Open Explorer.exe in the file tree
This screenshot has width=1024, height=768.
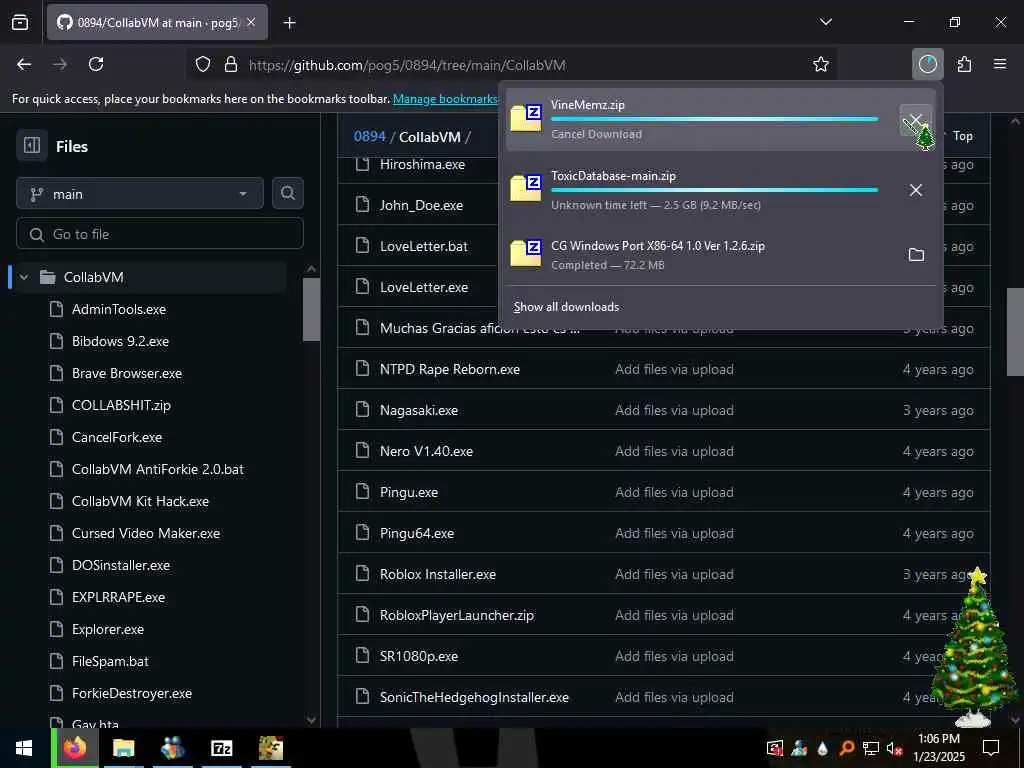point(108,629)
